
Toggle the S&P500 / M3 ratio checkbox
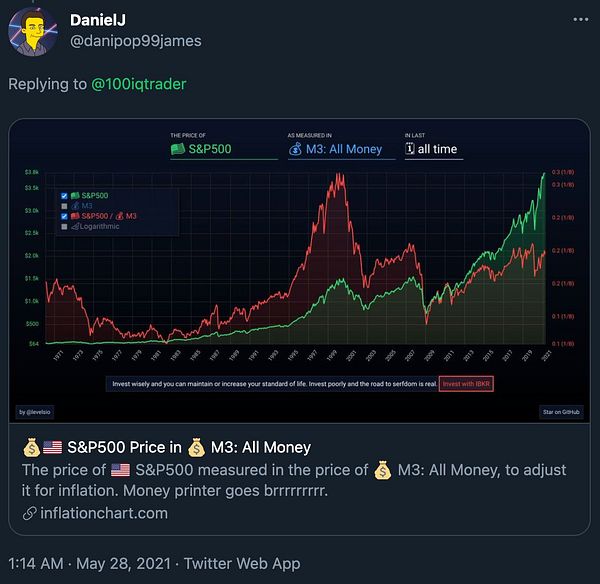pos(65,216)
